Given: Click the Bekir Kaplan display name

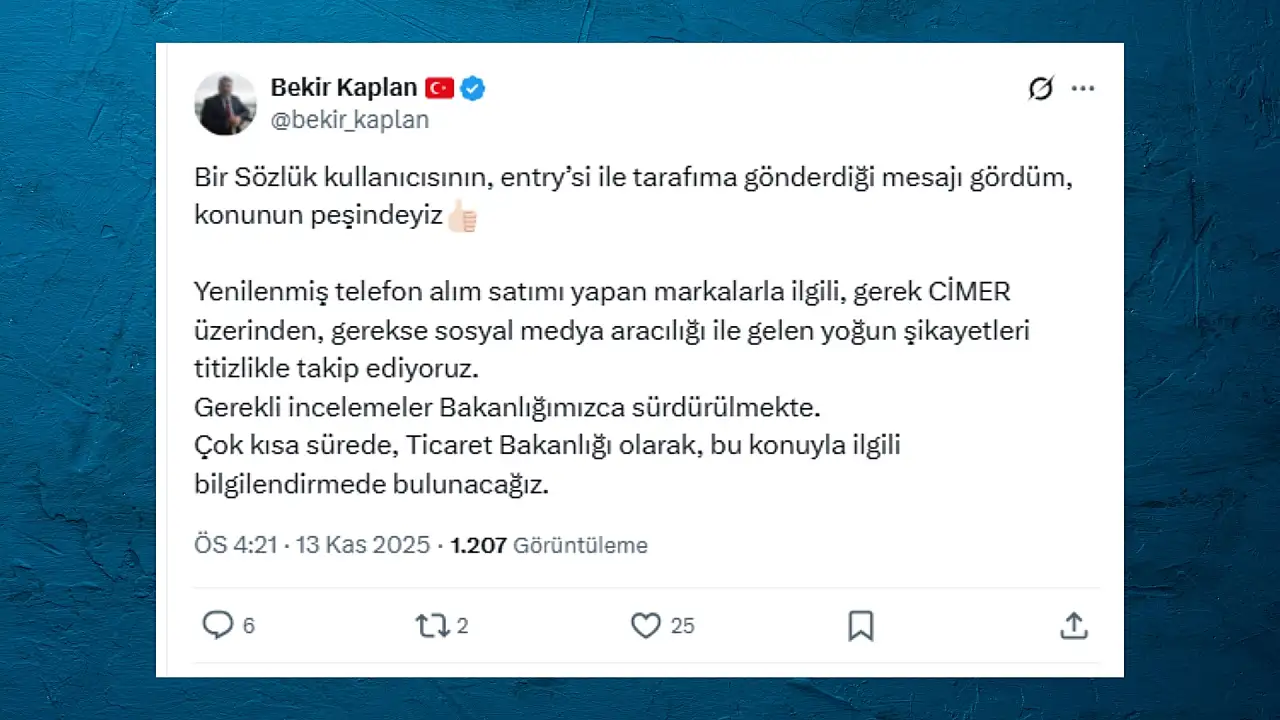Looking at the screenshot, I should click(x=343, y=88).
